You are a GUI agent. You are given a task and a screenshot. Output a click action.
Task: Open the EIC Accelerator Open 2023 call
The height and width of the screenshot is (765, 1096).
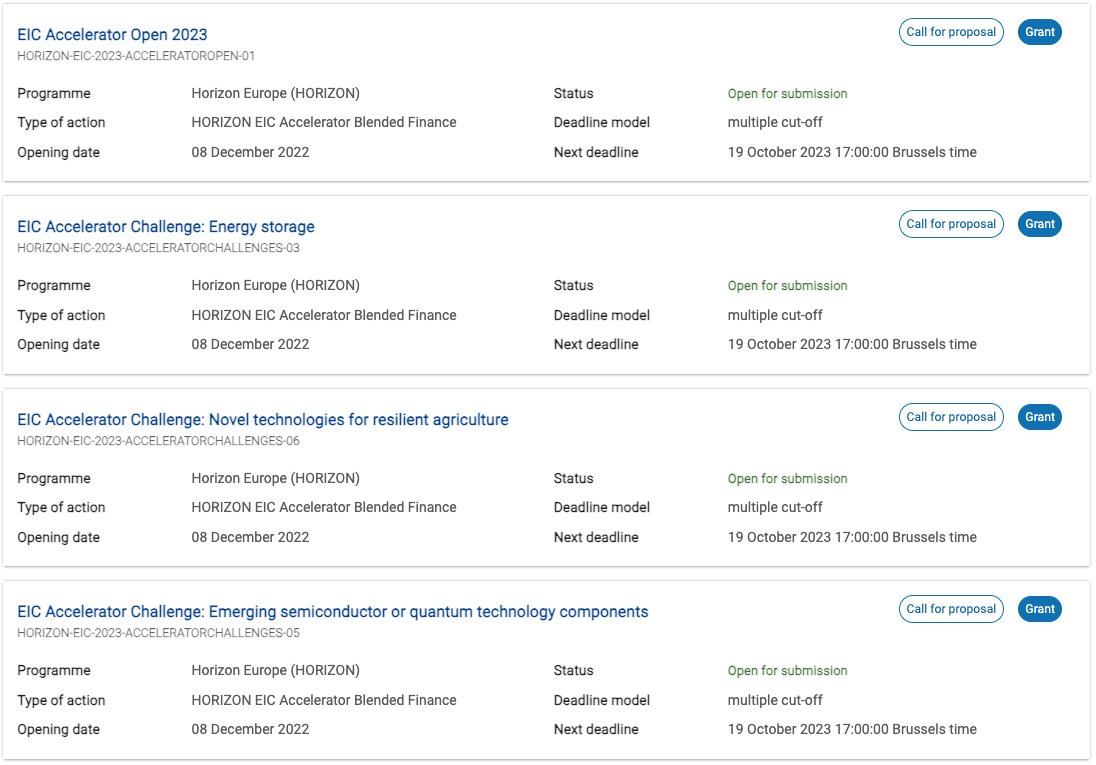(112, 34)
